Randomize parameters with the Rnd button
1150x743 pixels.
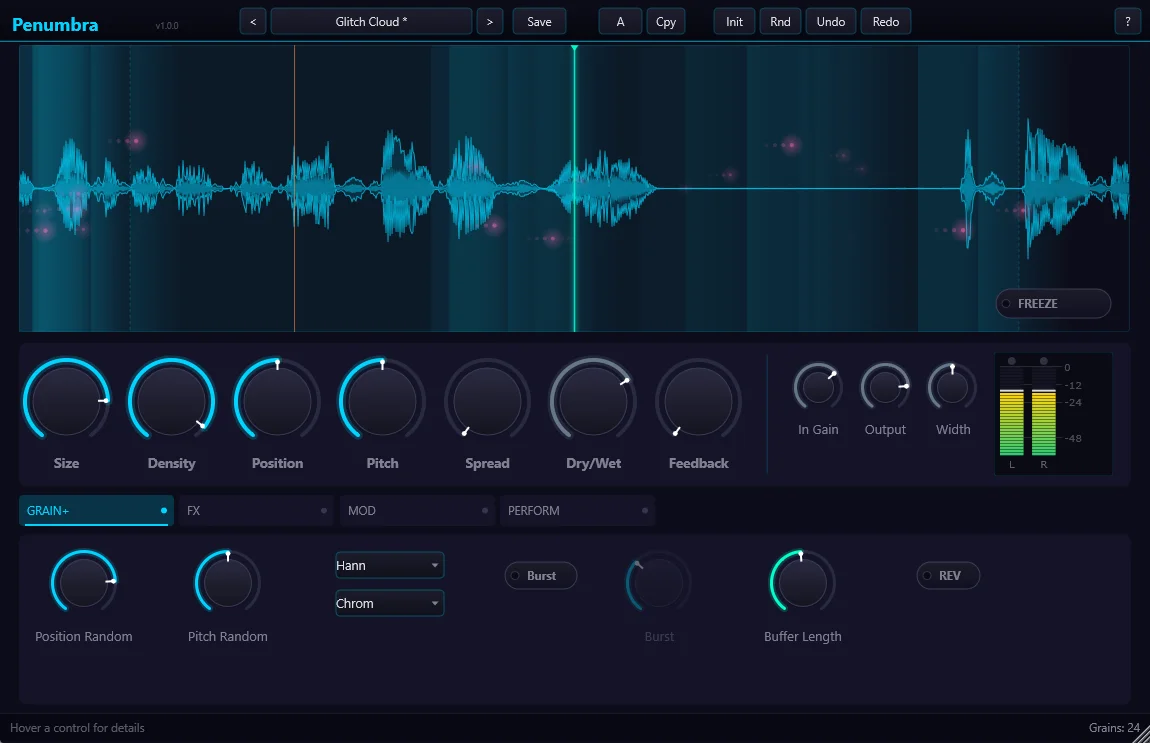780,22
